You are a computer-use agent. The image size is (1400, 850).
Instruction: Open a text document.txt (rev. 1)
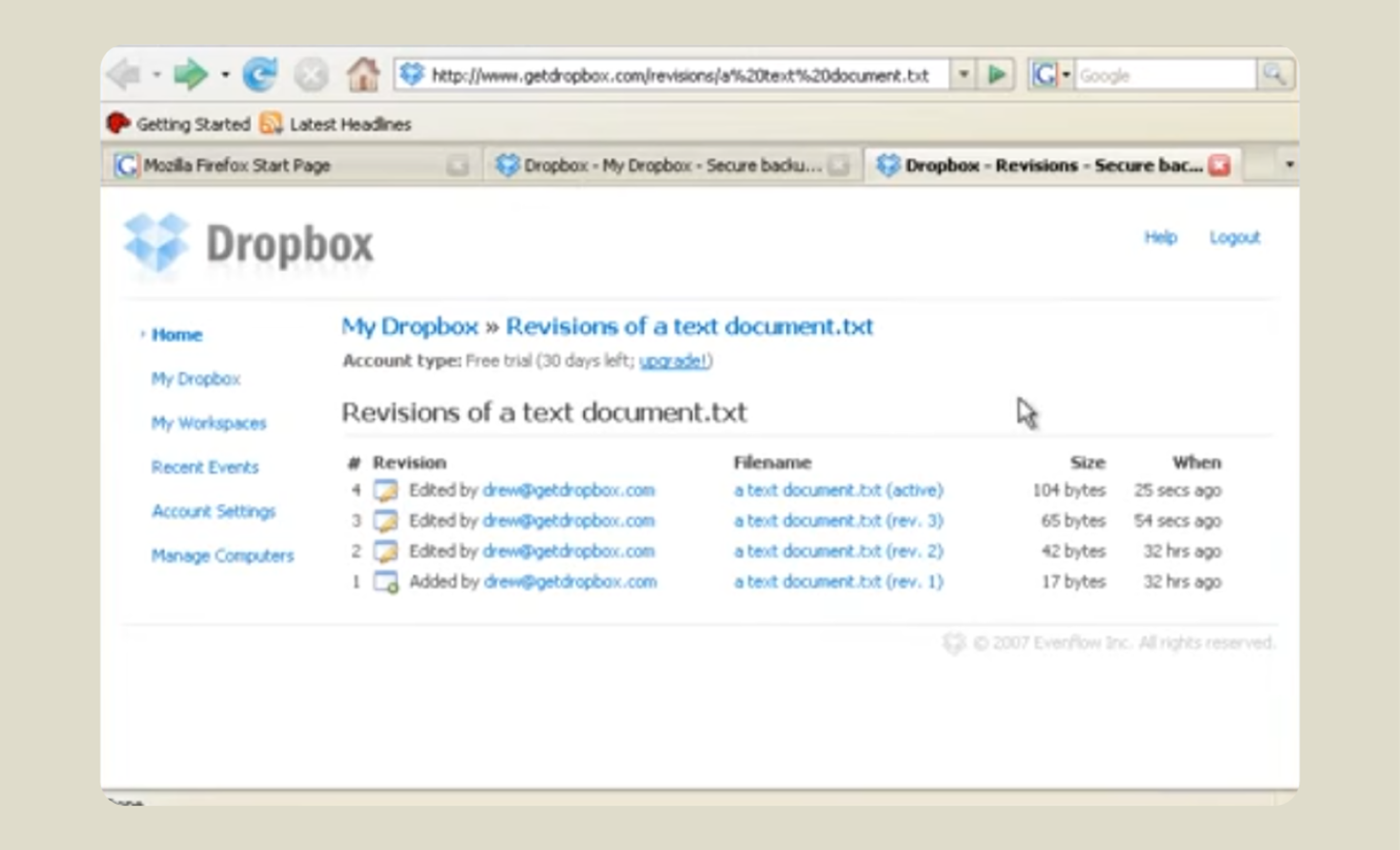coord(839,582)
